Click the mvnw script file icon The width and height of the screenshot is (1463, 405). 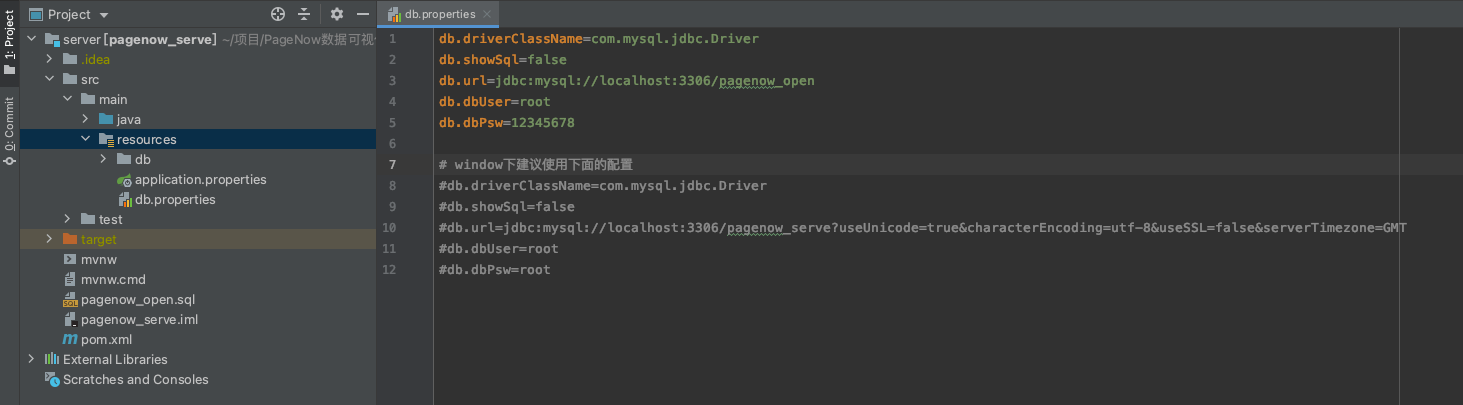coord(69,260)
